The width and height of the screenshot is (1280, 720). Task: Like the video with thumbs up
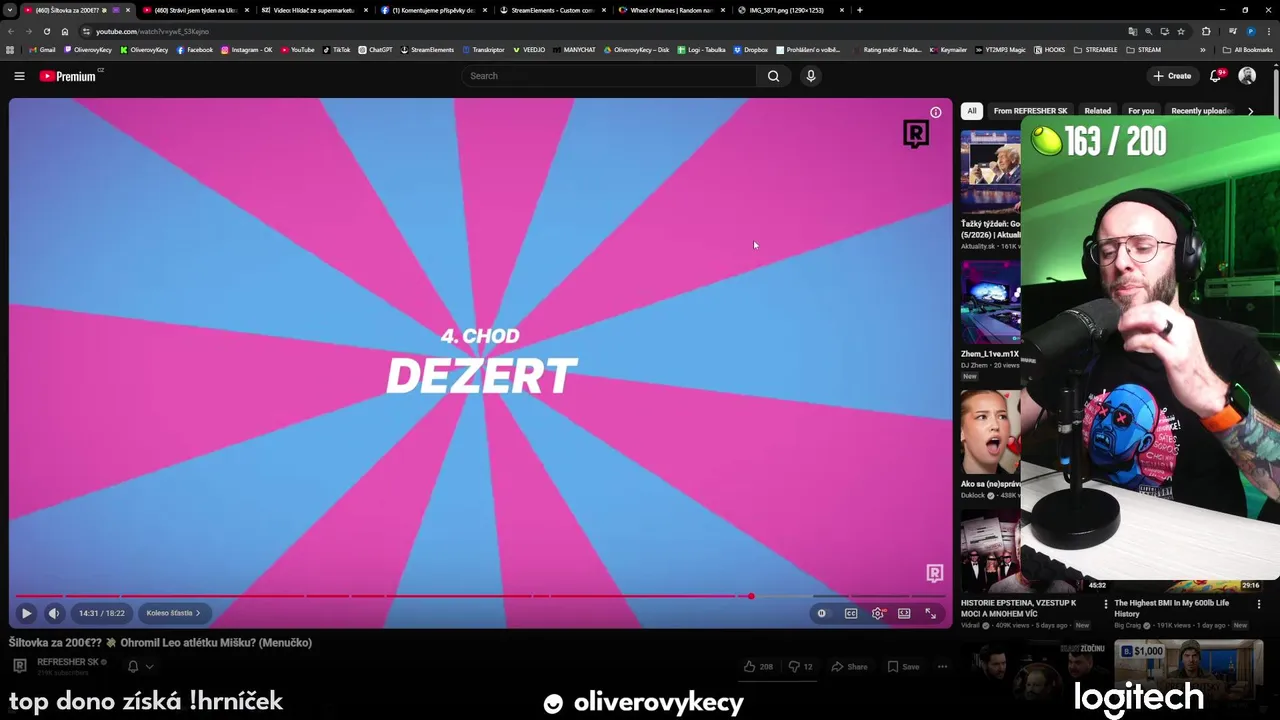click(x=758, y=666)
